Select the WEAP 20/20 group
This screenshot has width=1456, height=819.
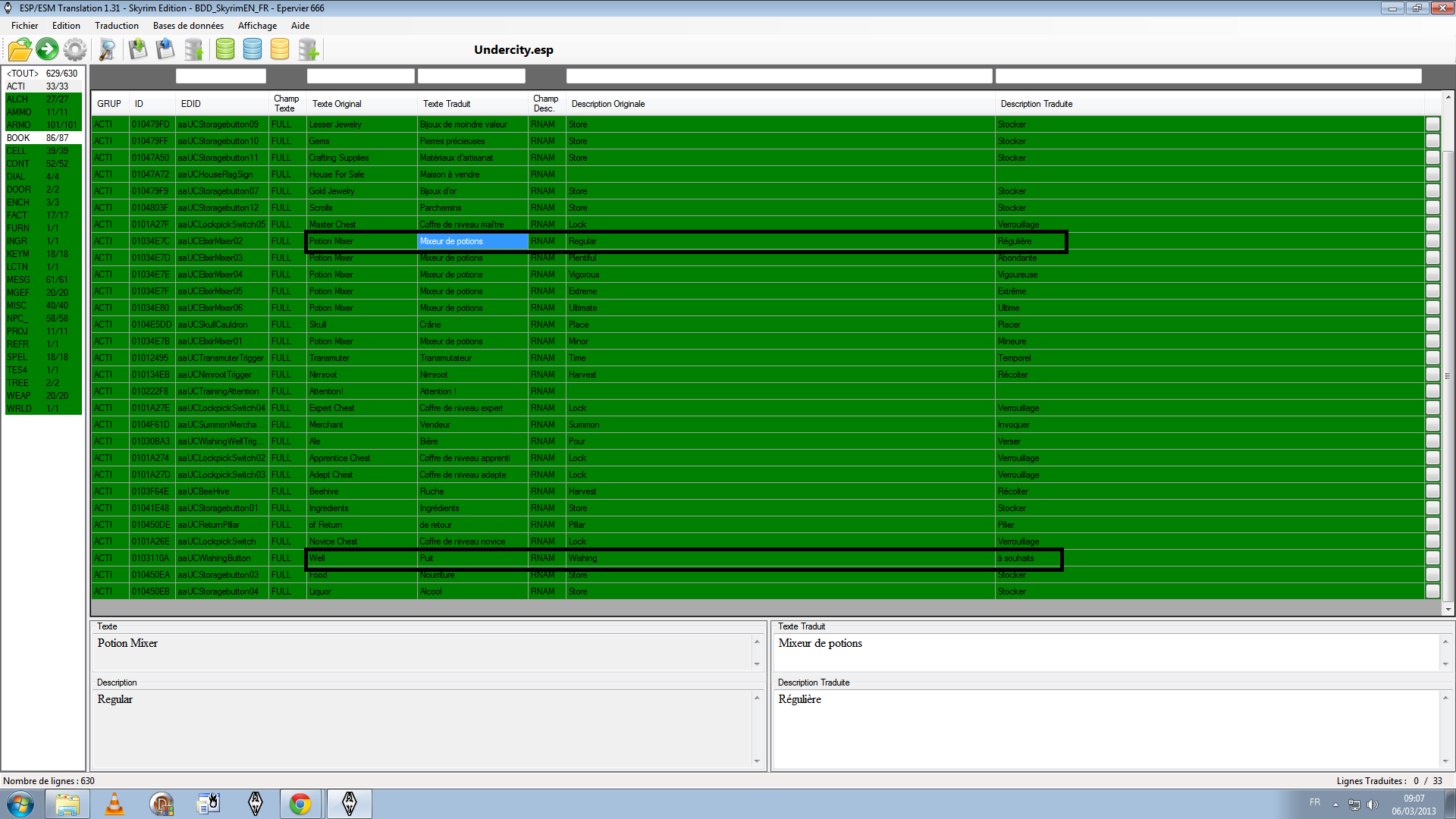43,396
